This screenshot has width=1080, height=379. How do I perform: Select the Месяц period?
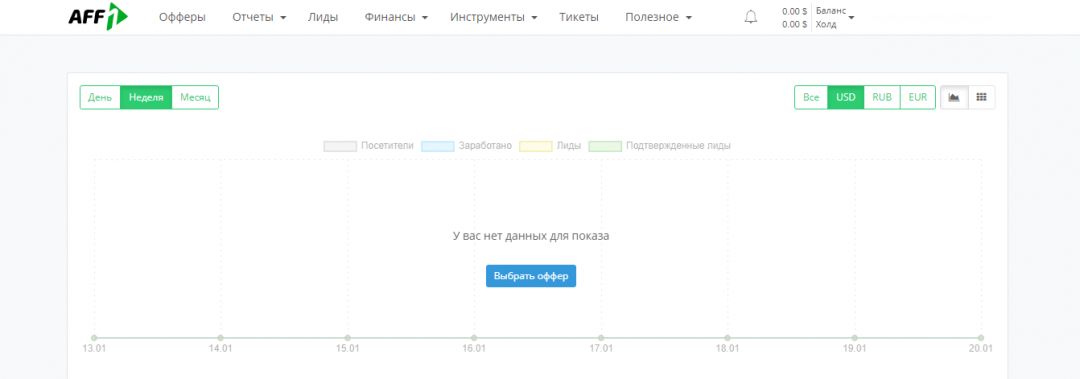tap(195, 97)
